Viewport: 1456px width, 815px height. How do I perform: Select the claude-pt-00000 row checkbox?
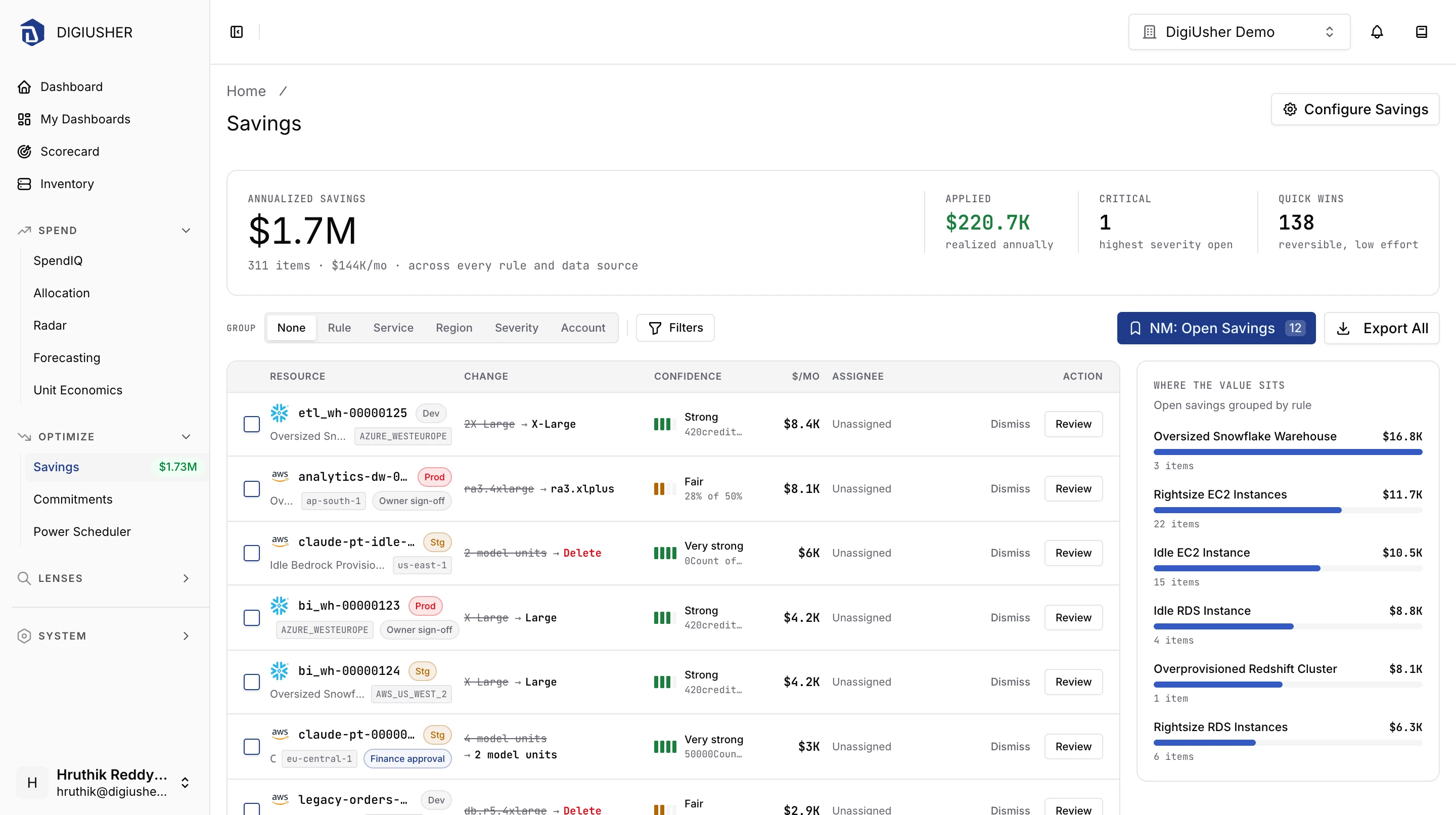252,747
